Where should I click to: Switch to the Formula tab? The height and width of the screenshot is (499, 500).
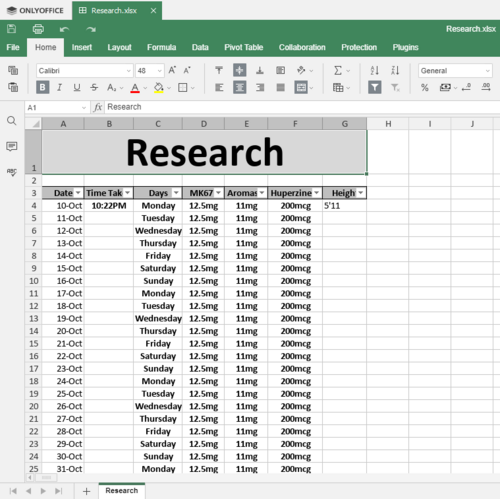tap(162, 47)
